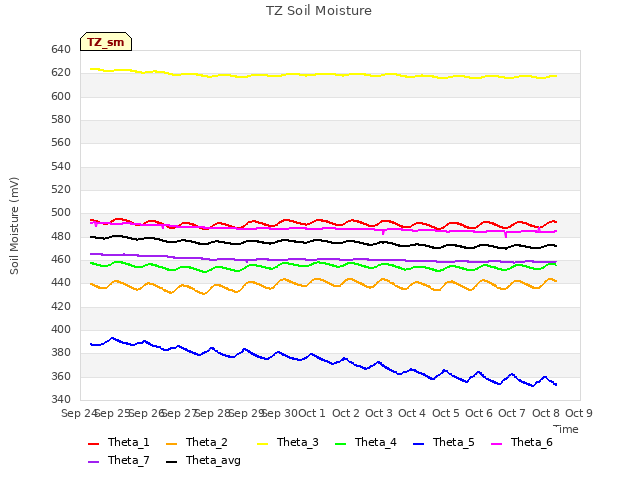
Task: Select the Theta_6 legend label
Action: click(531, 442)
